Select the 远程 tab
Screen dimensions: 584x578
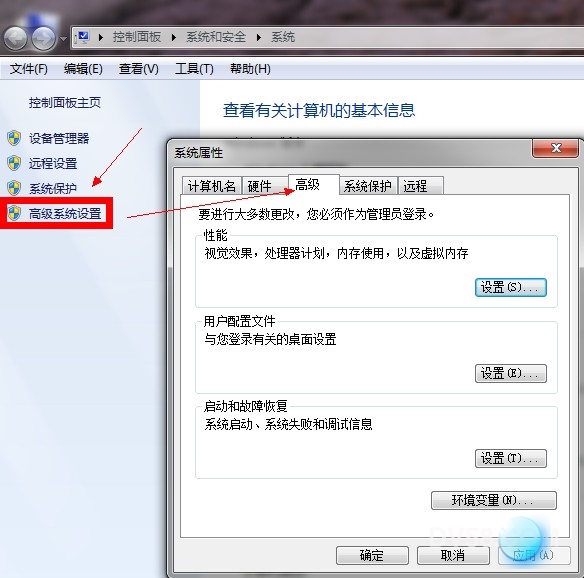click(420, 186)
